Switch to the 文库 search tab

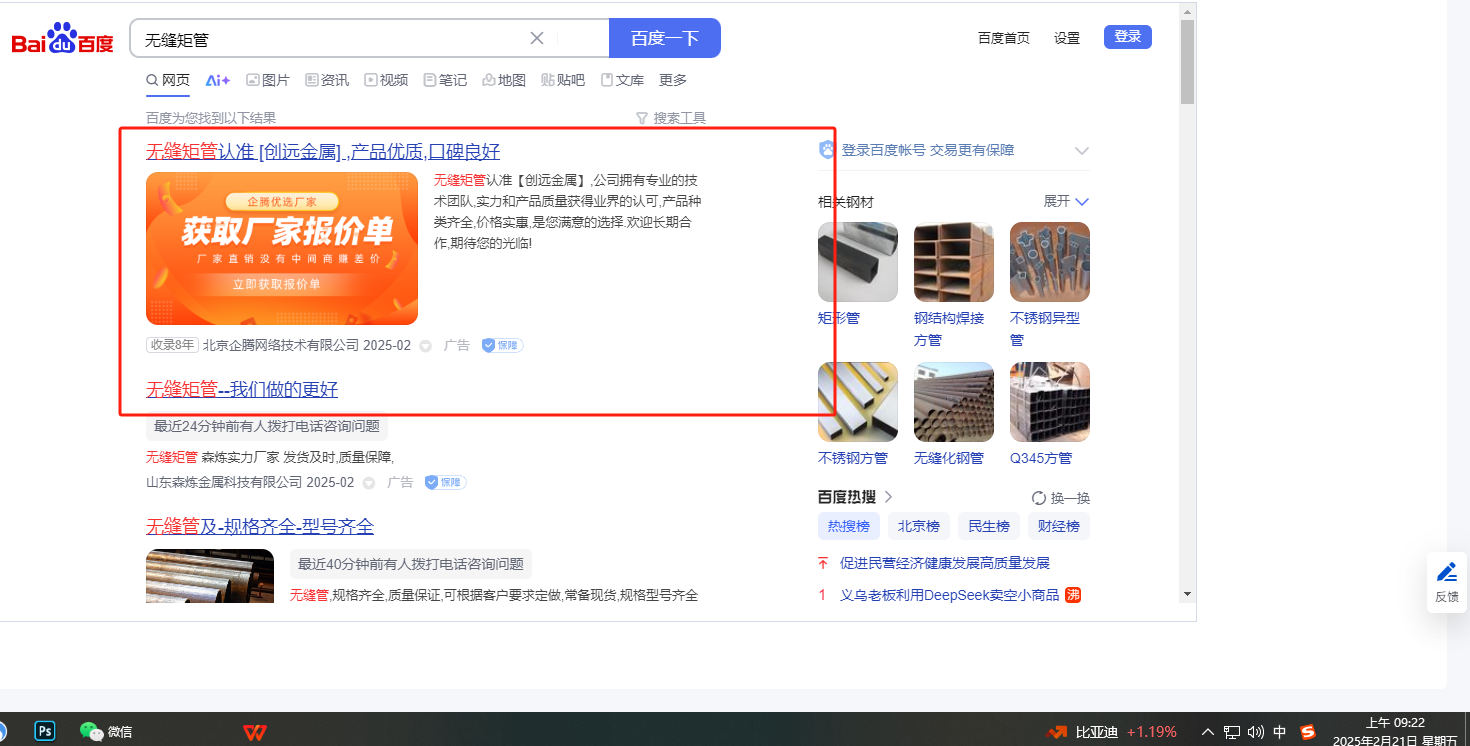(622, 80)
